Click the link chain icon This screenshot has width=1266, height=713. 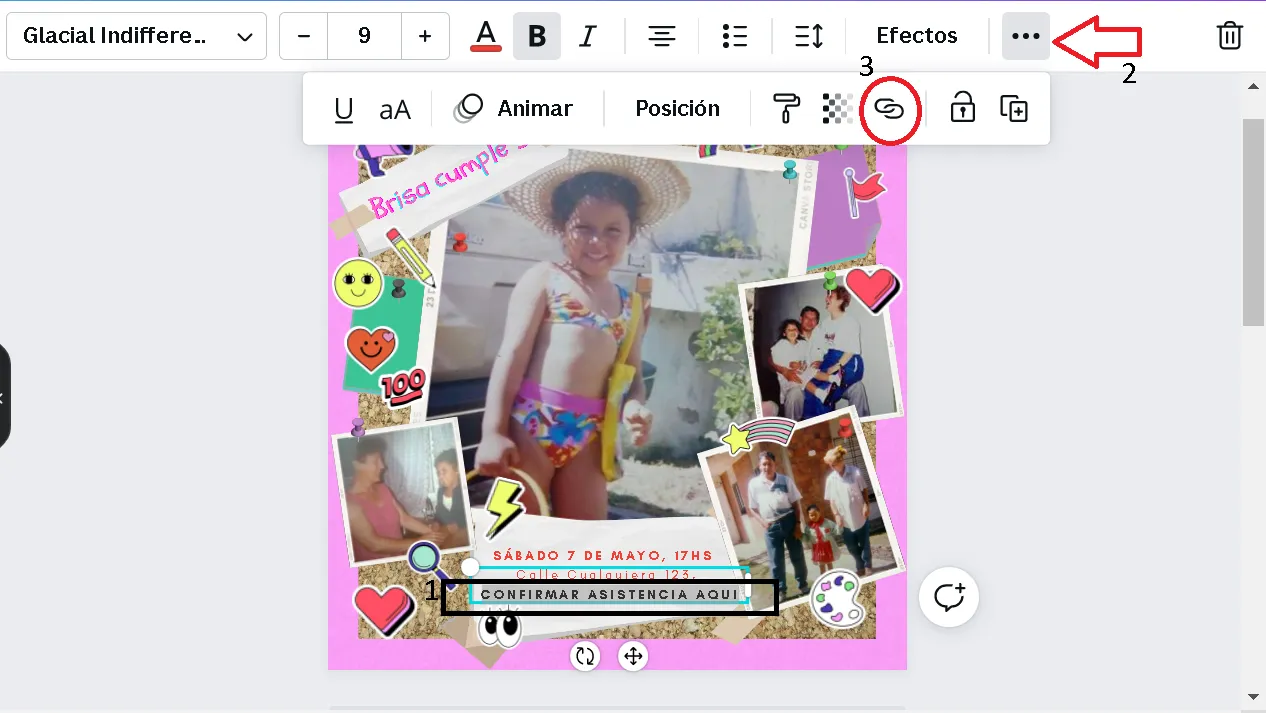889,109
